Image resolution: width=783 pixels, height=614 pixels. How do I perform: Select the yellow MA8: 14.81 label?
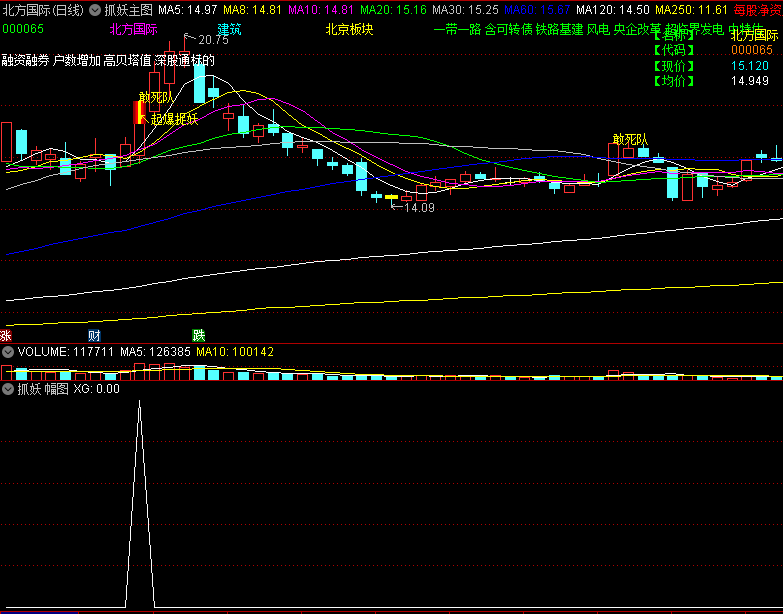[252, 9]
